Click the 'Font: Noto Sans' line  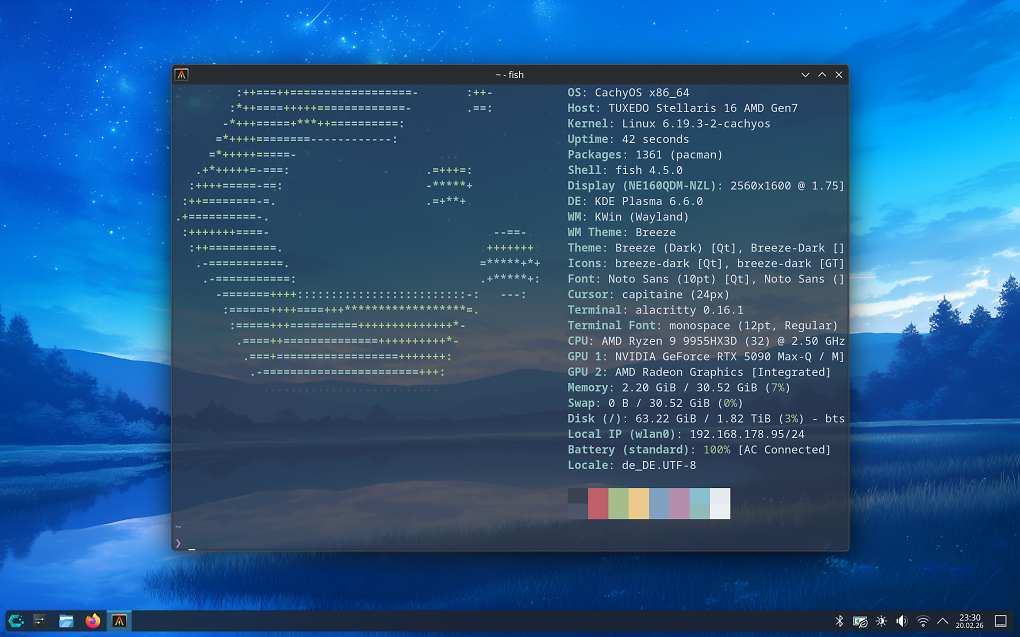(706, 279)
